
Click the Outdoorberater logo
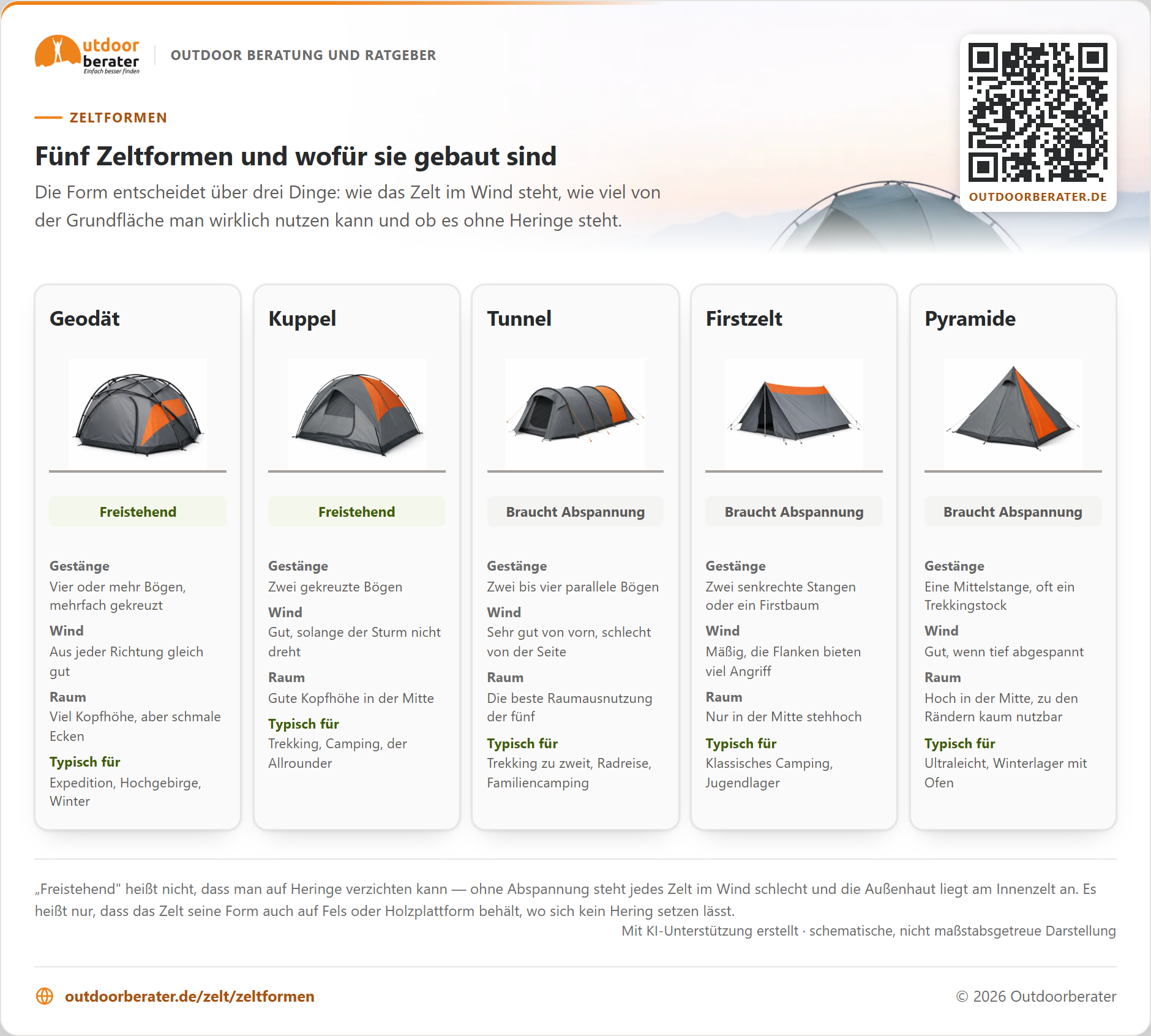click(x=87, y=54)
